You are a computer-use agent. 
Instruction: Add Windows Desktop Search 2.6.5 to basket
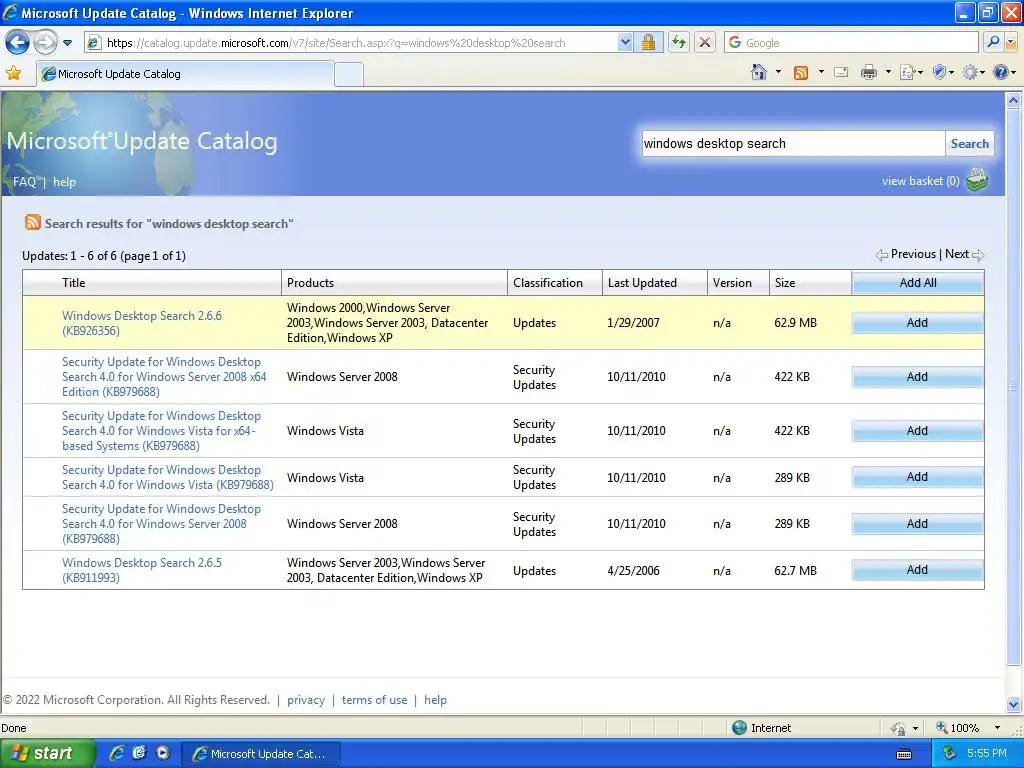917,570
